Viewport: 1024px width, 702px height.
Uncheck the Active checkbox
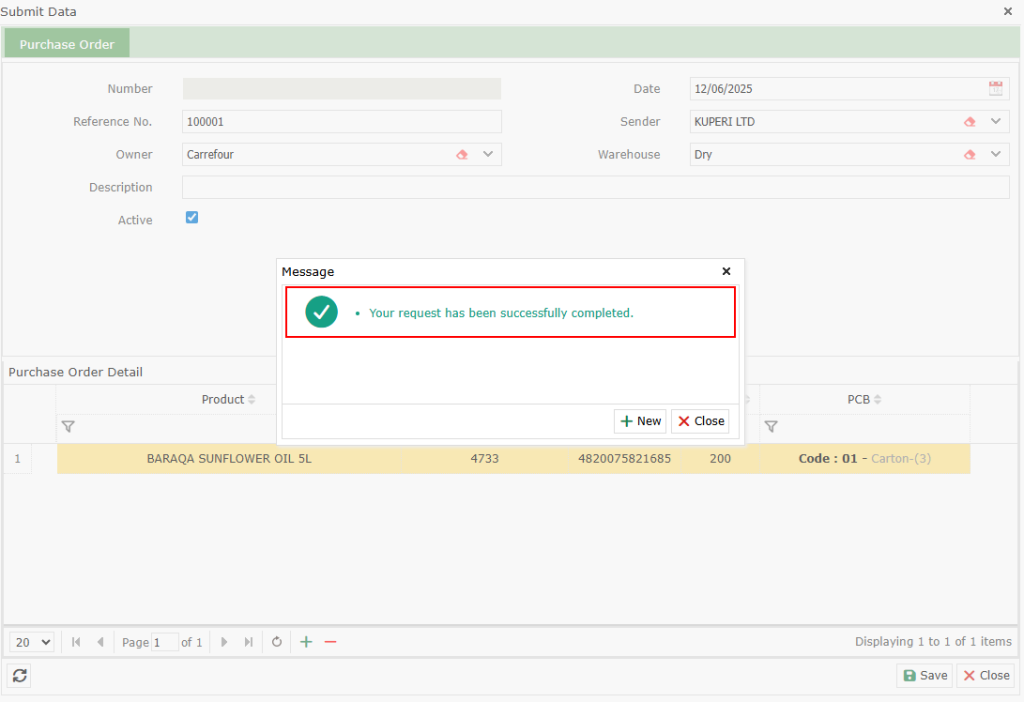point(192,218)
